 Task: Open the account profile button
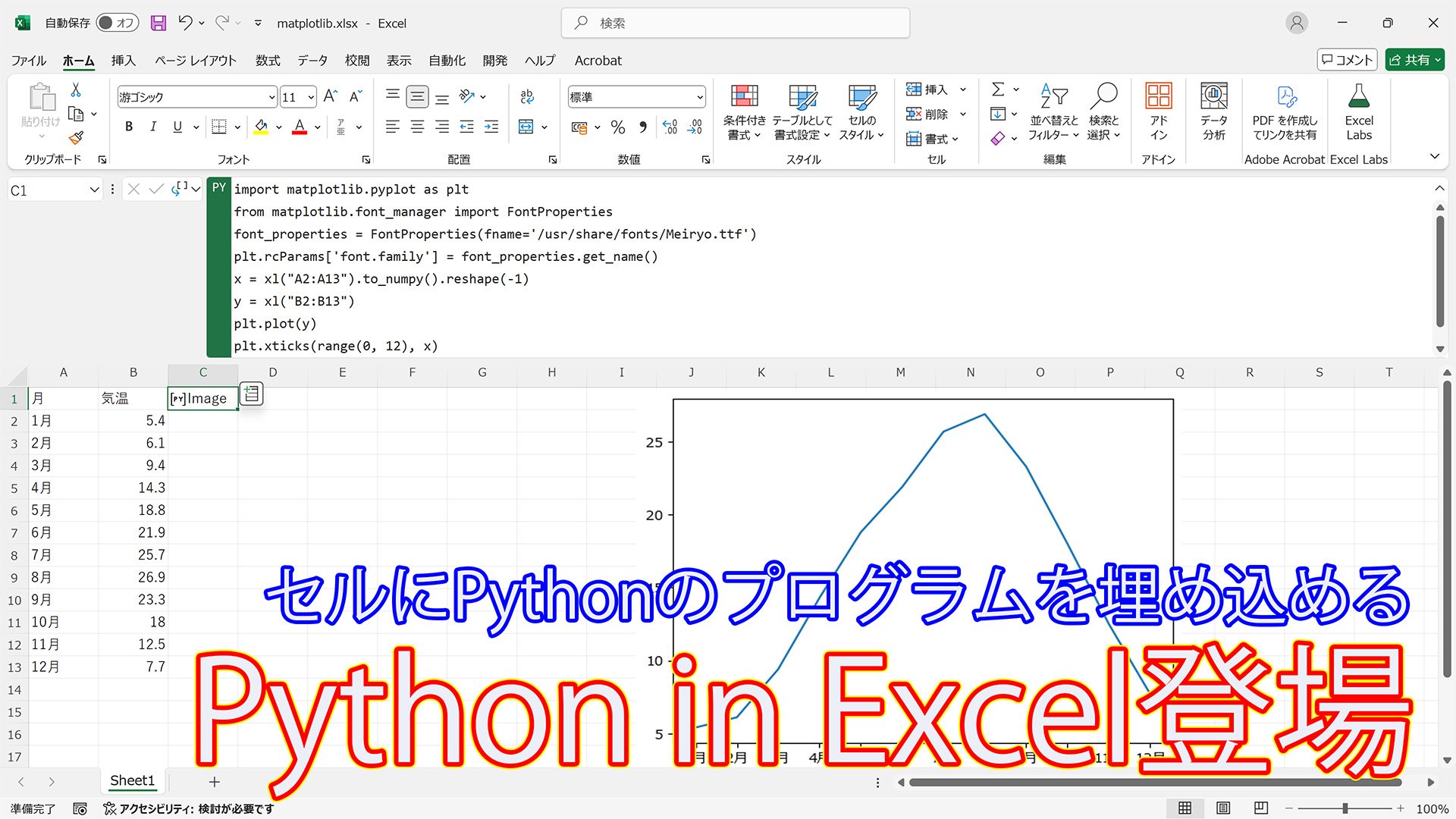click(1297, 23)
